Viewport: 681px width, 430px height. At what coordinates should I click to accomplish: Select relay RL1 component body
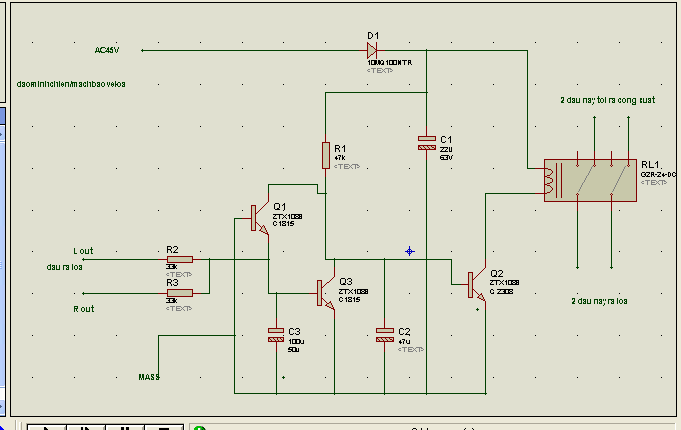590,180
